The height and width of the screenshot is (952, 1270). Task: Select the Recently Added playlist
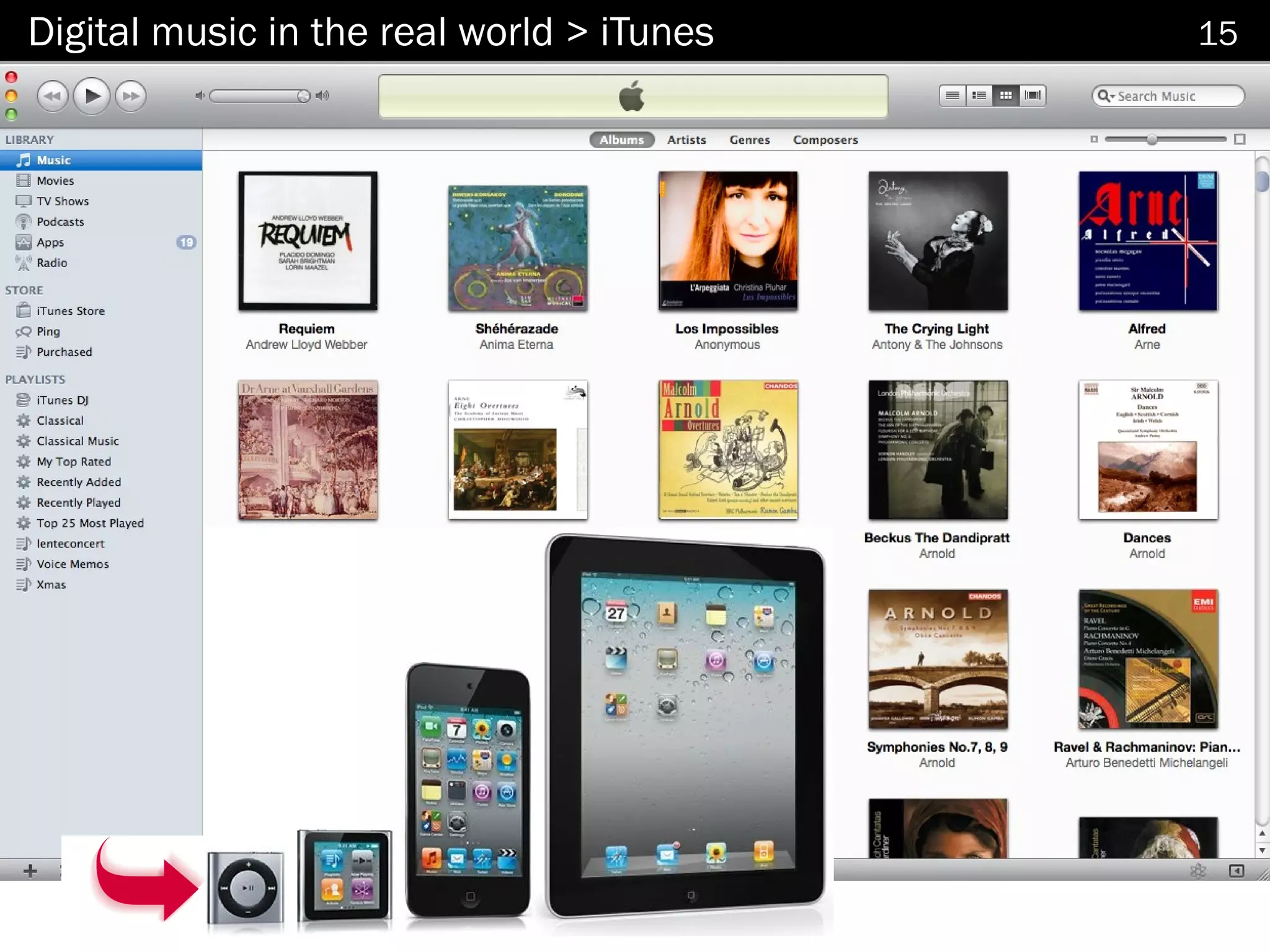101,482
